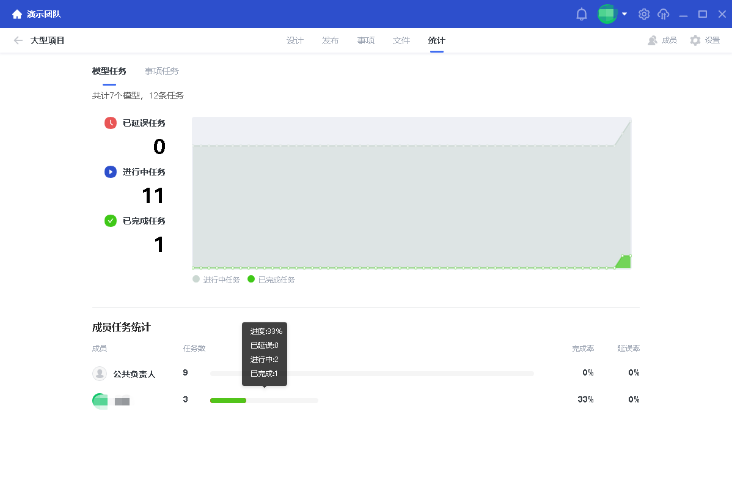Click the blue 进行中任务 play icon
The width and height of the screenshot is (732, 488).
click(110, 172)
